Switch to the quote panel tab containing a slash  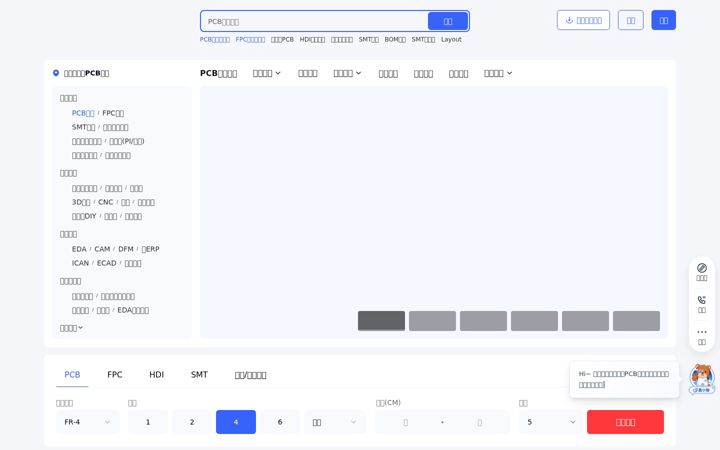(250, 375)
